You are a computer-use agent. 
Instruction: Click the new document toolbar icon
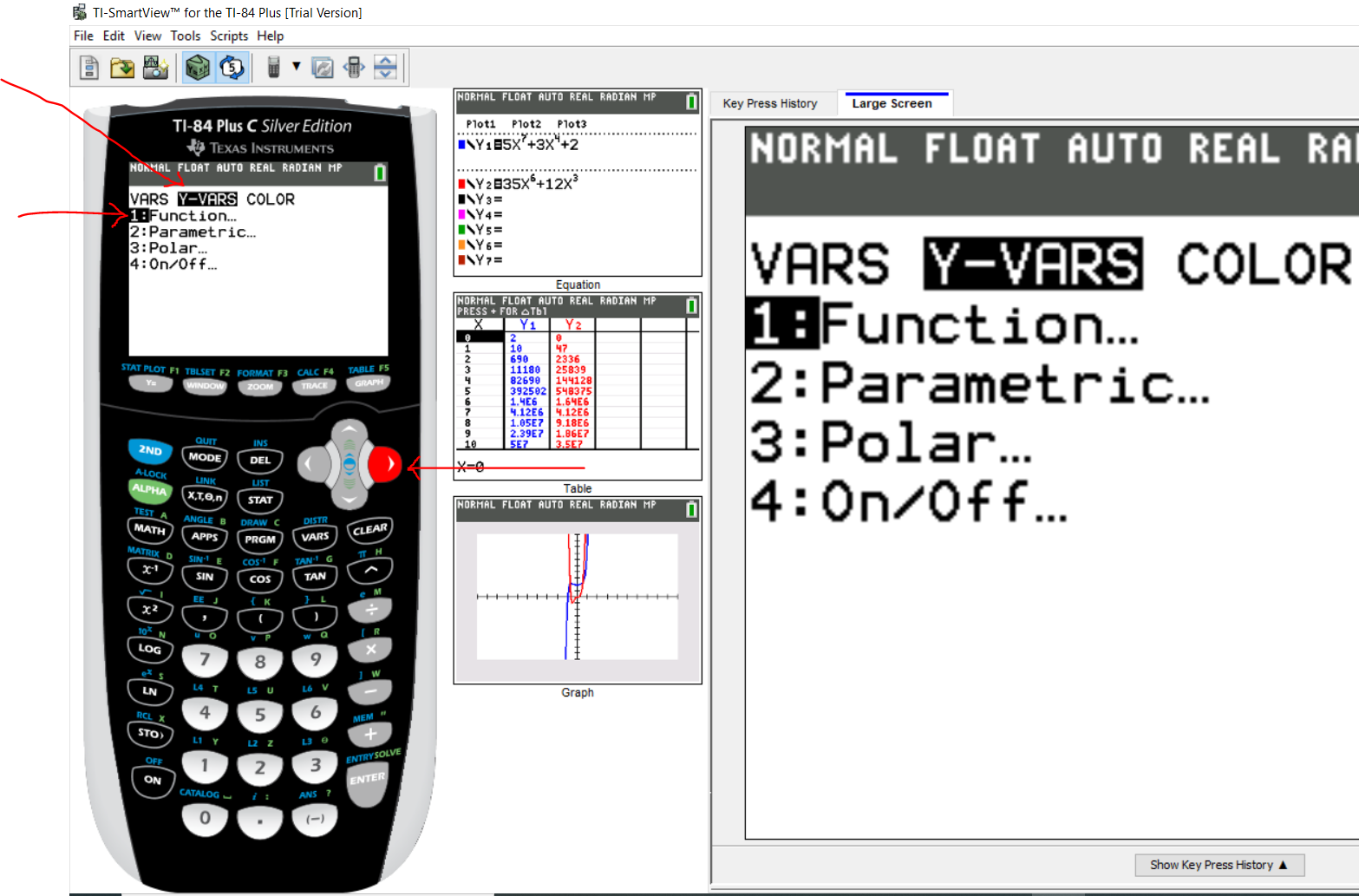point(89,68)
